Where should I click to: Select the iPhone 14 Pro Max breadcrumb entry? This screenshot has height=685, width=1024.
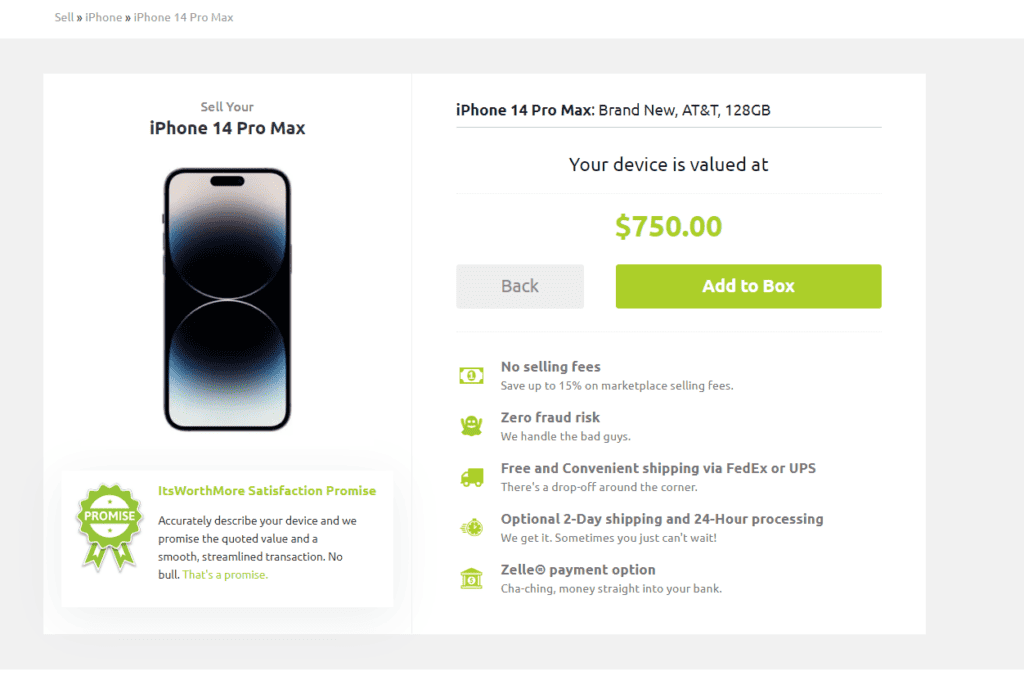(183, 17)
